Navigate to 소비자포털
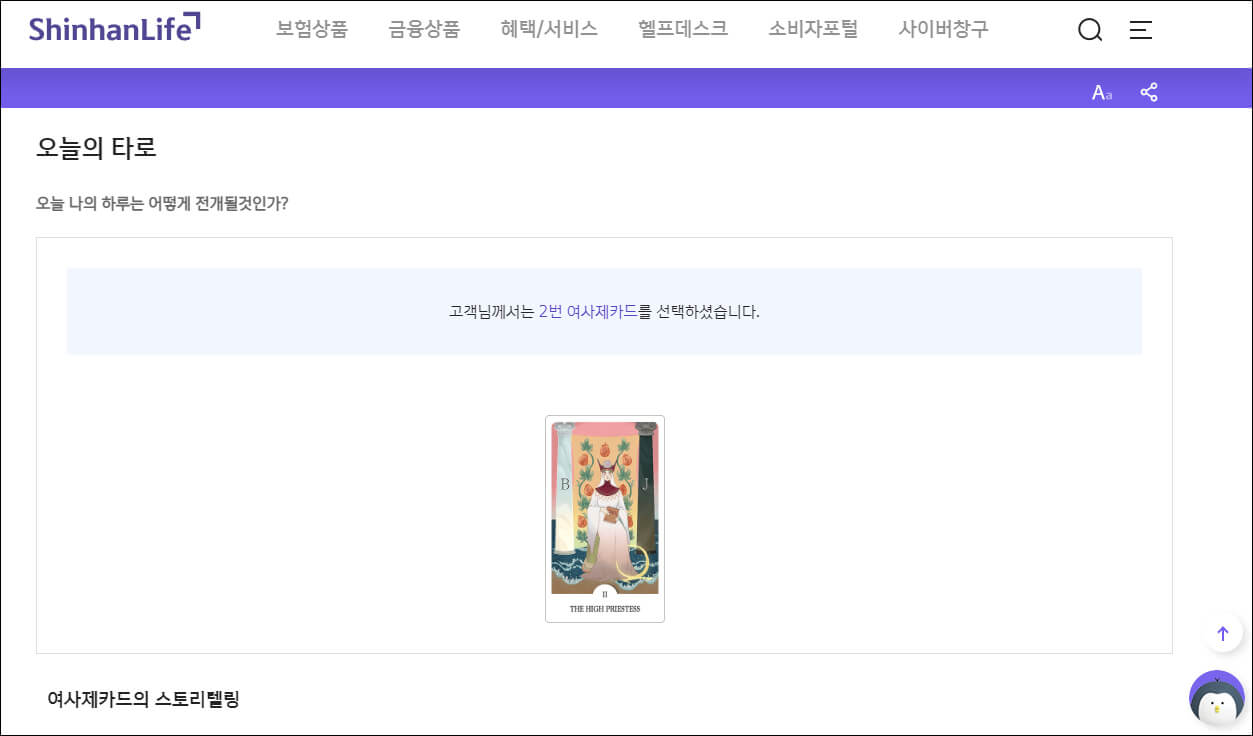The height and width of the screenshot is (736, 1253). coord(812,29)
